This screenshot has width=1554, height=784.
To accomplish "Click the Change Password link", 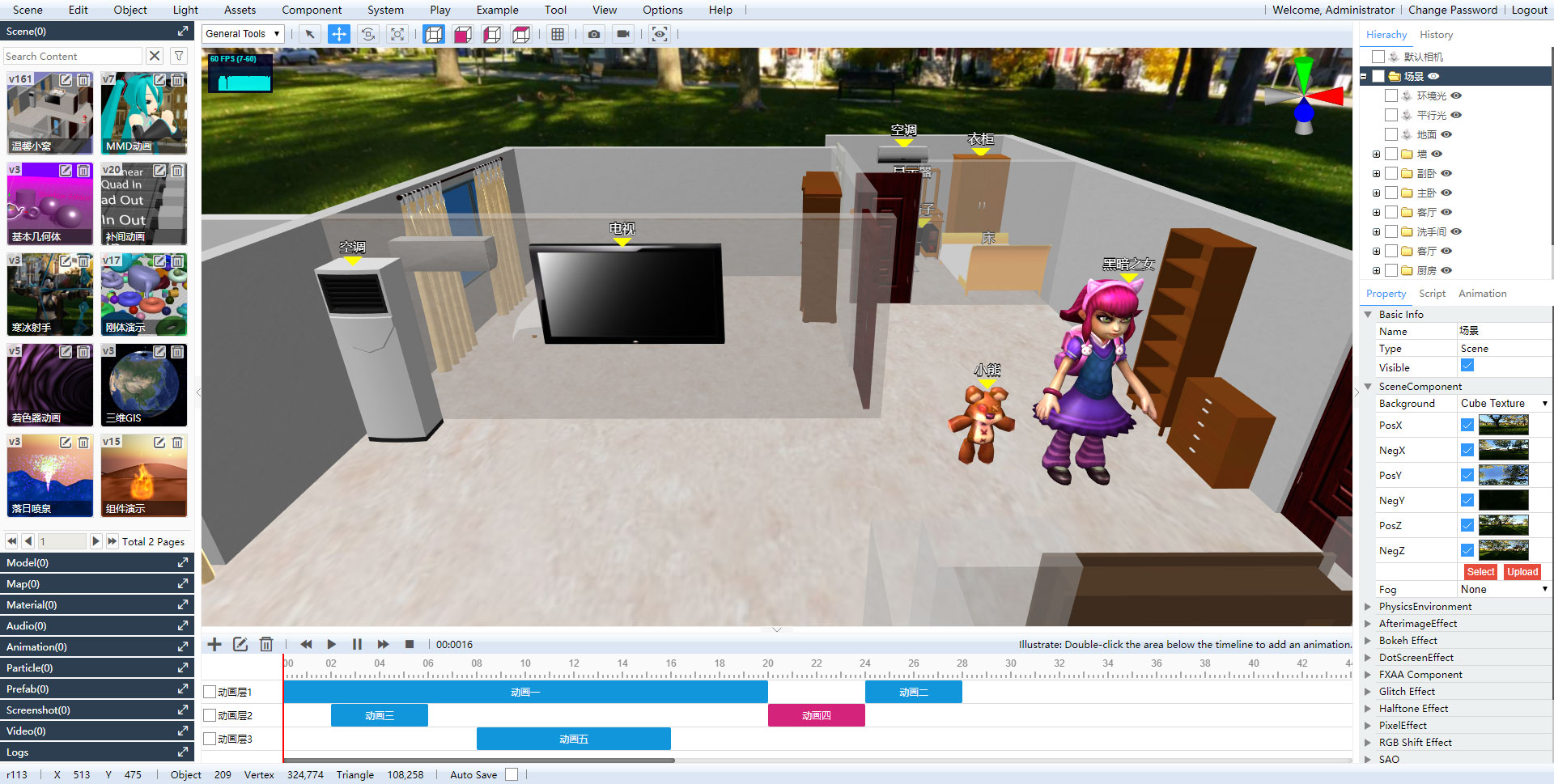I will coord(1453,10).
